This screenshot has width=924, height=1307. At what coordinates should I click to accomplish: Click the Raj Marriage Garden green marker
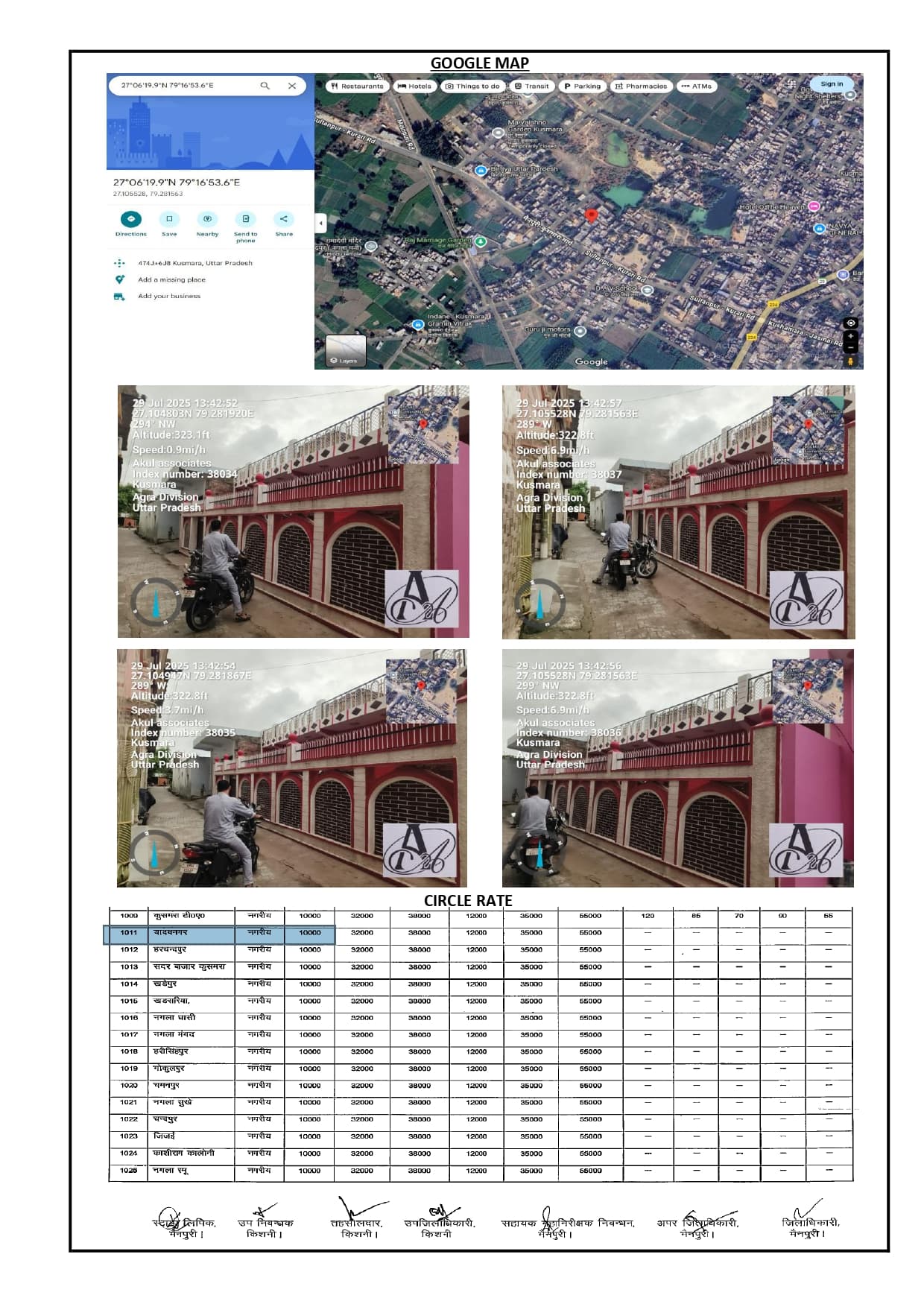pyautogui.click(x=481, y=241)
